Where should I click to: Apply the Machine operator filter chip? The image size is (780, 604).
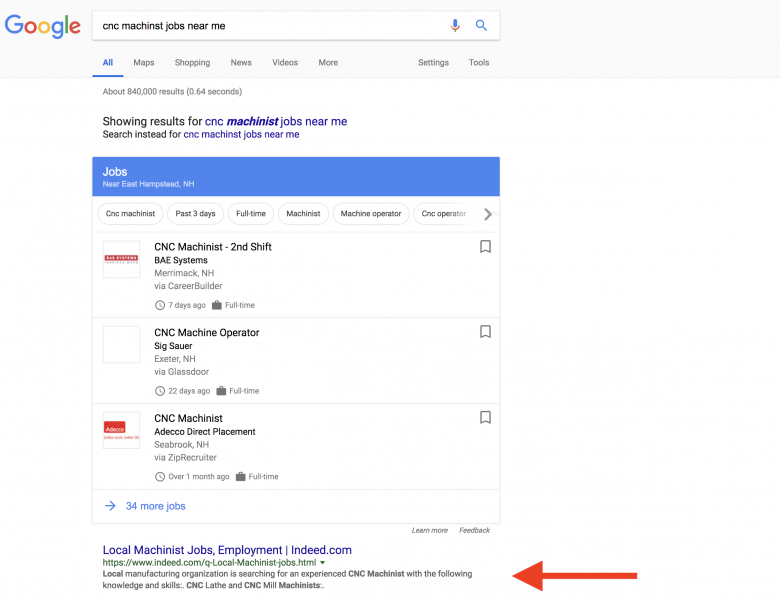tap(371, 214)
